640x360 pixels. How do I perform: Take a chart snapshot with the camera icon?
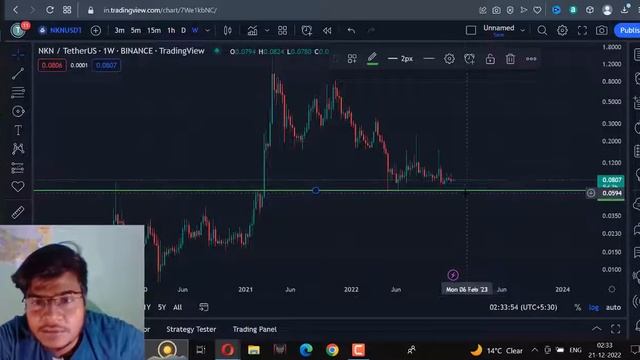[x=602, y=30]
